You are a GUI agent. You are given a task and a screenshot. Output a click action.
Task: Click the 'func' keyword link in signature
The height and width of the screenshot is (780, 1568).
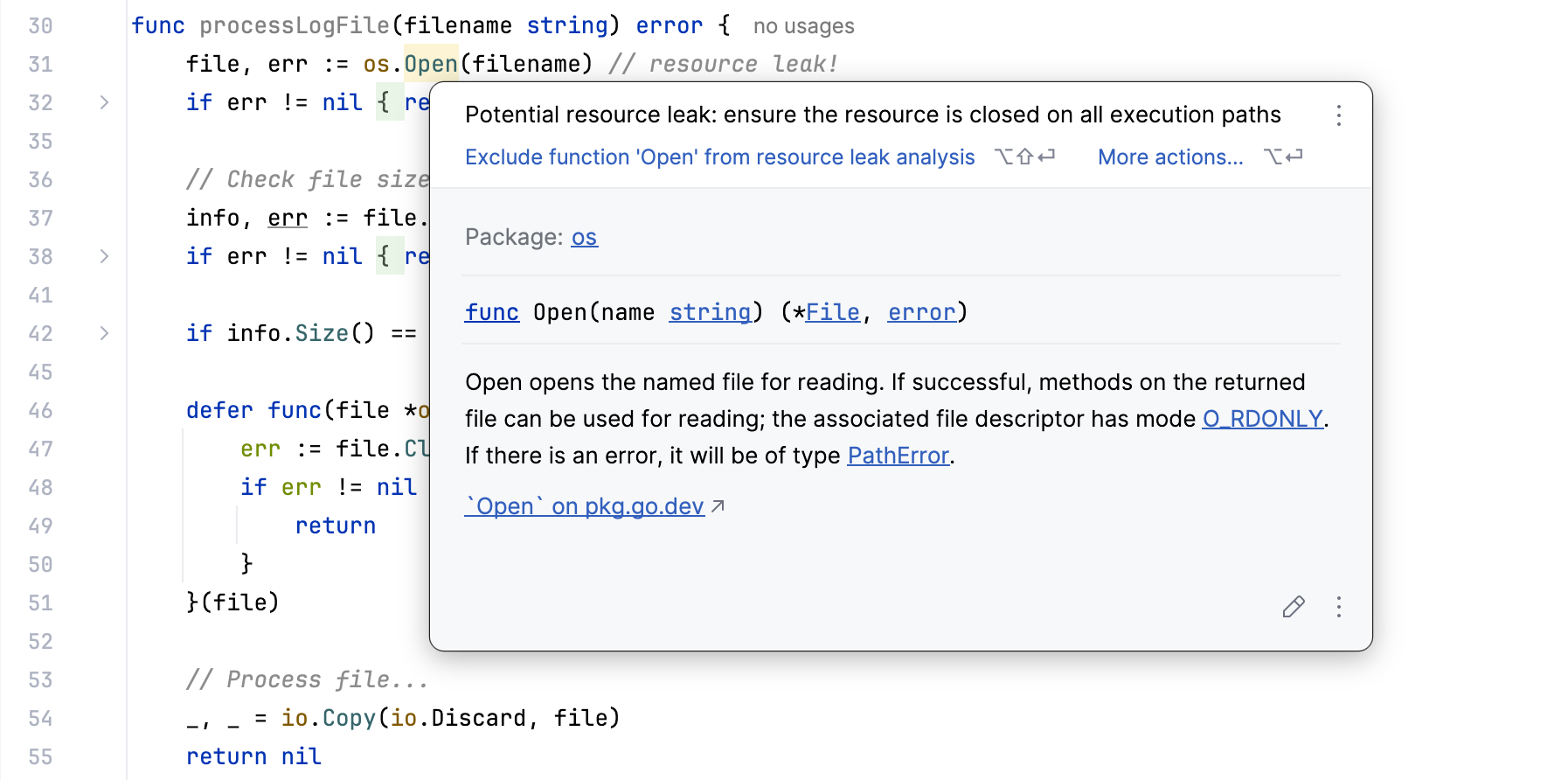(x=491, y=312)
